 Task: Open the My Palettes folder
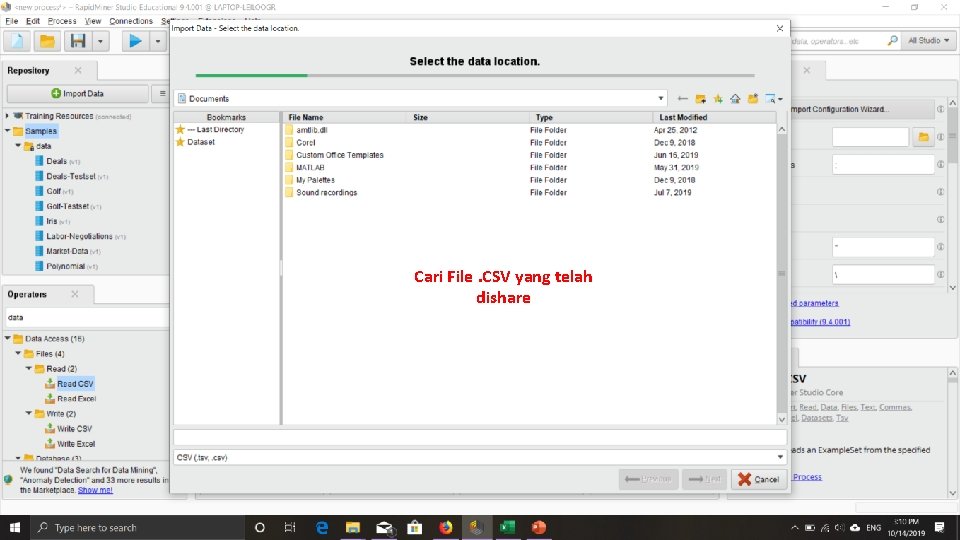click(315, 180)
